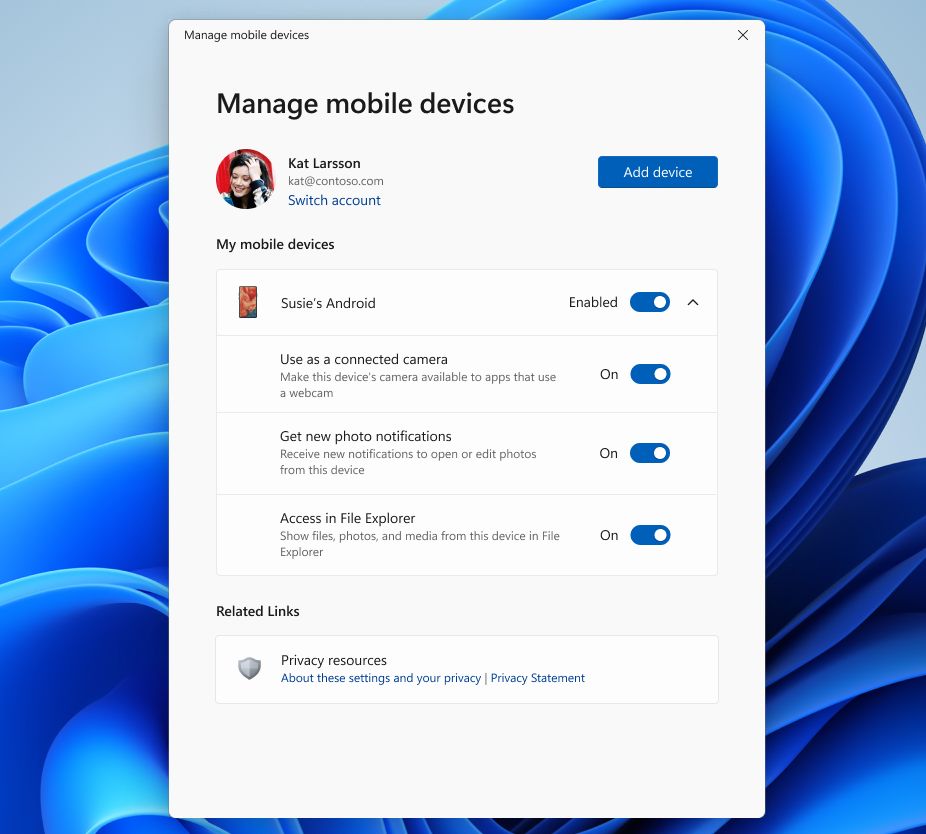This screenshot has height=834, width=926.
Task: Collapse the Susie's Android device section
Action: pyautogui.click(x=693, y=302)
